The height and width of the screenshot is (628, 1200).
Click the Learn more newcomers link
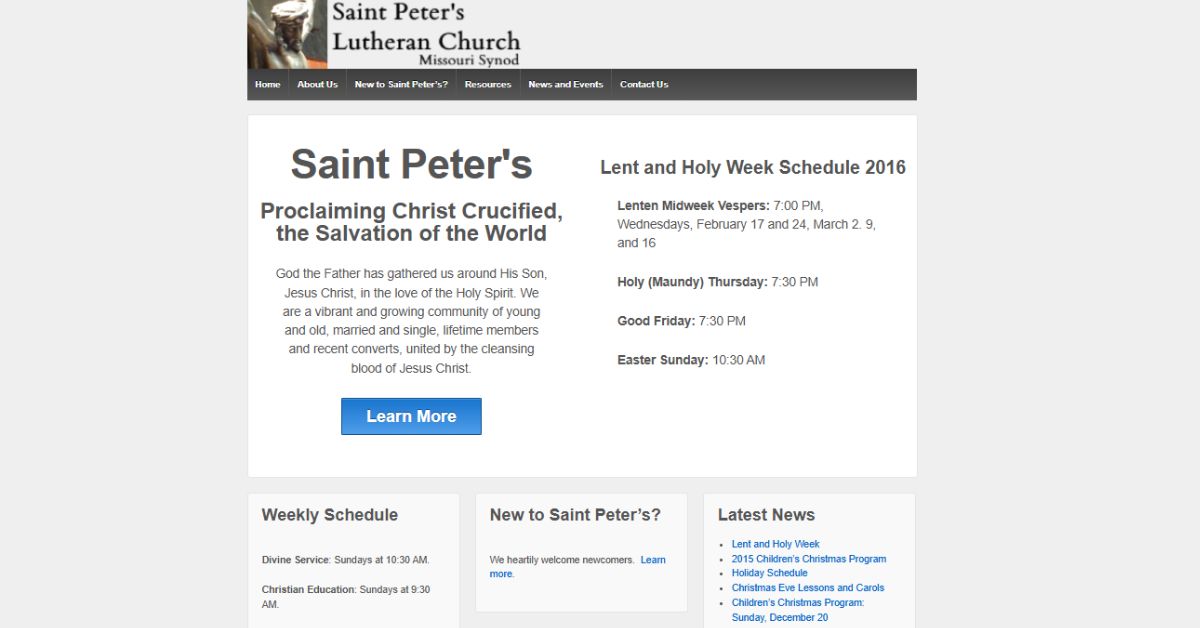pyautogui.click(x=653, y=559)
